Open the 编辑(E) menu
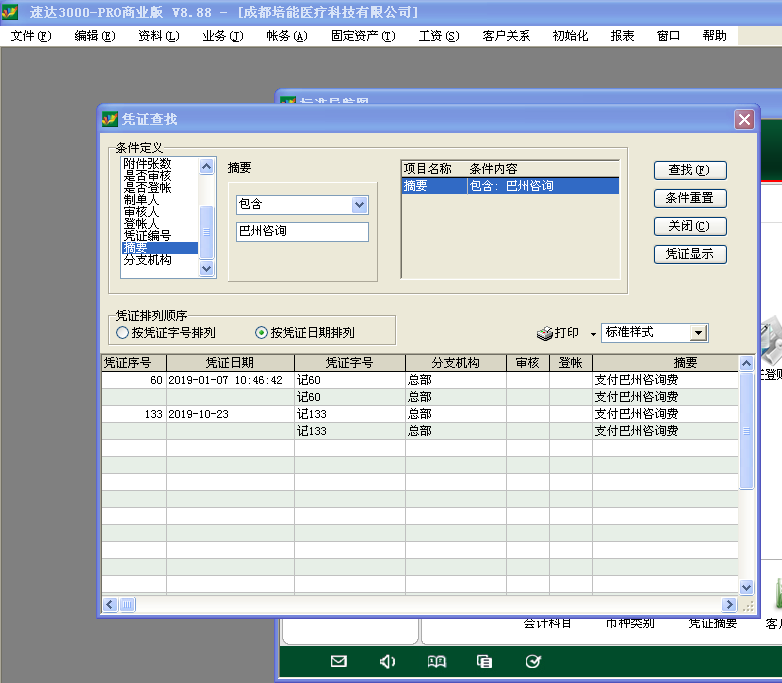This screenshot has width=782, height=683. [95, 36]
